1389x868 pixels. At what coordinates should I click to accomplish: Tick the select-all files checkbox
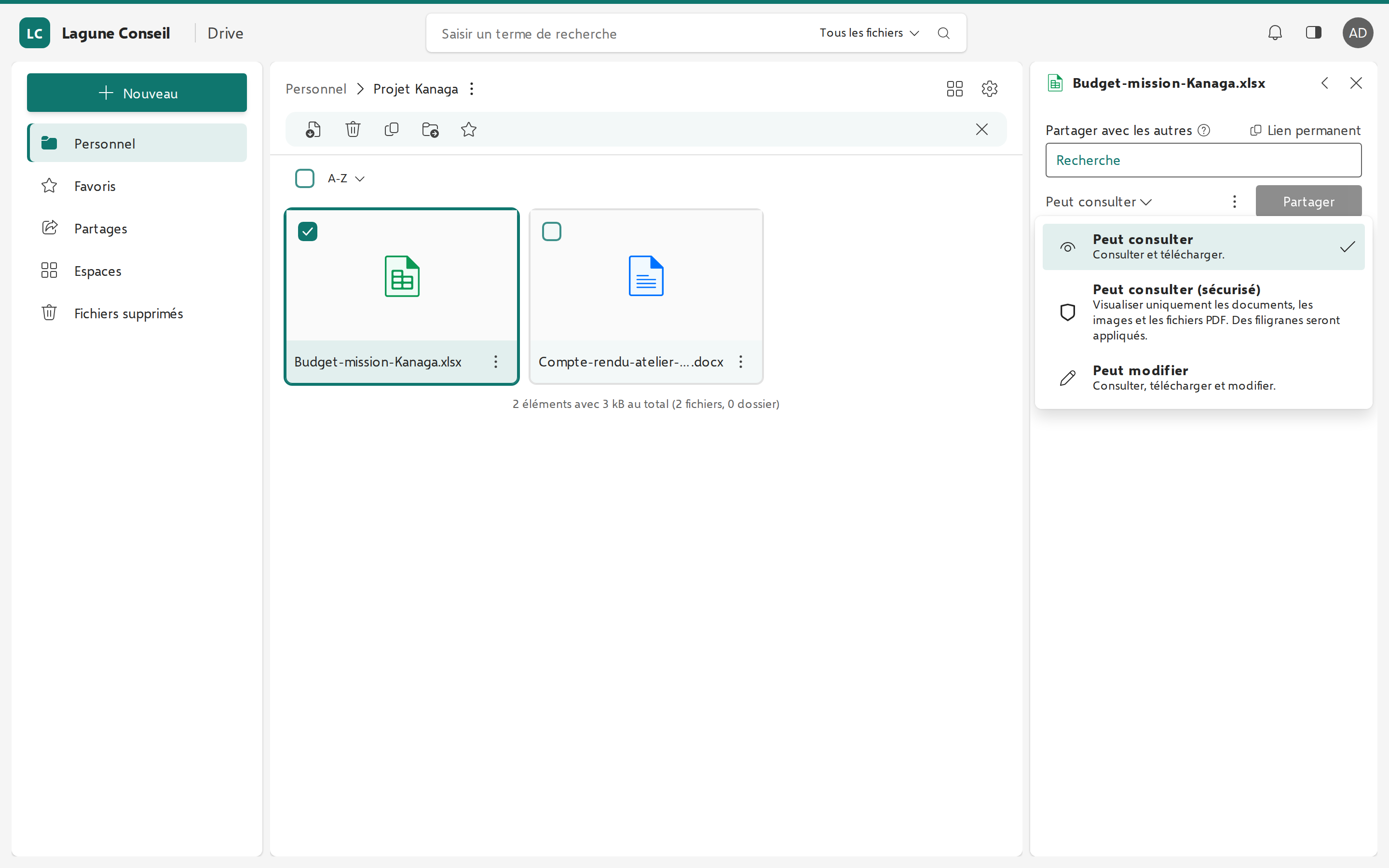(305, 178)
